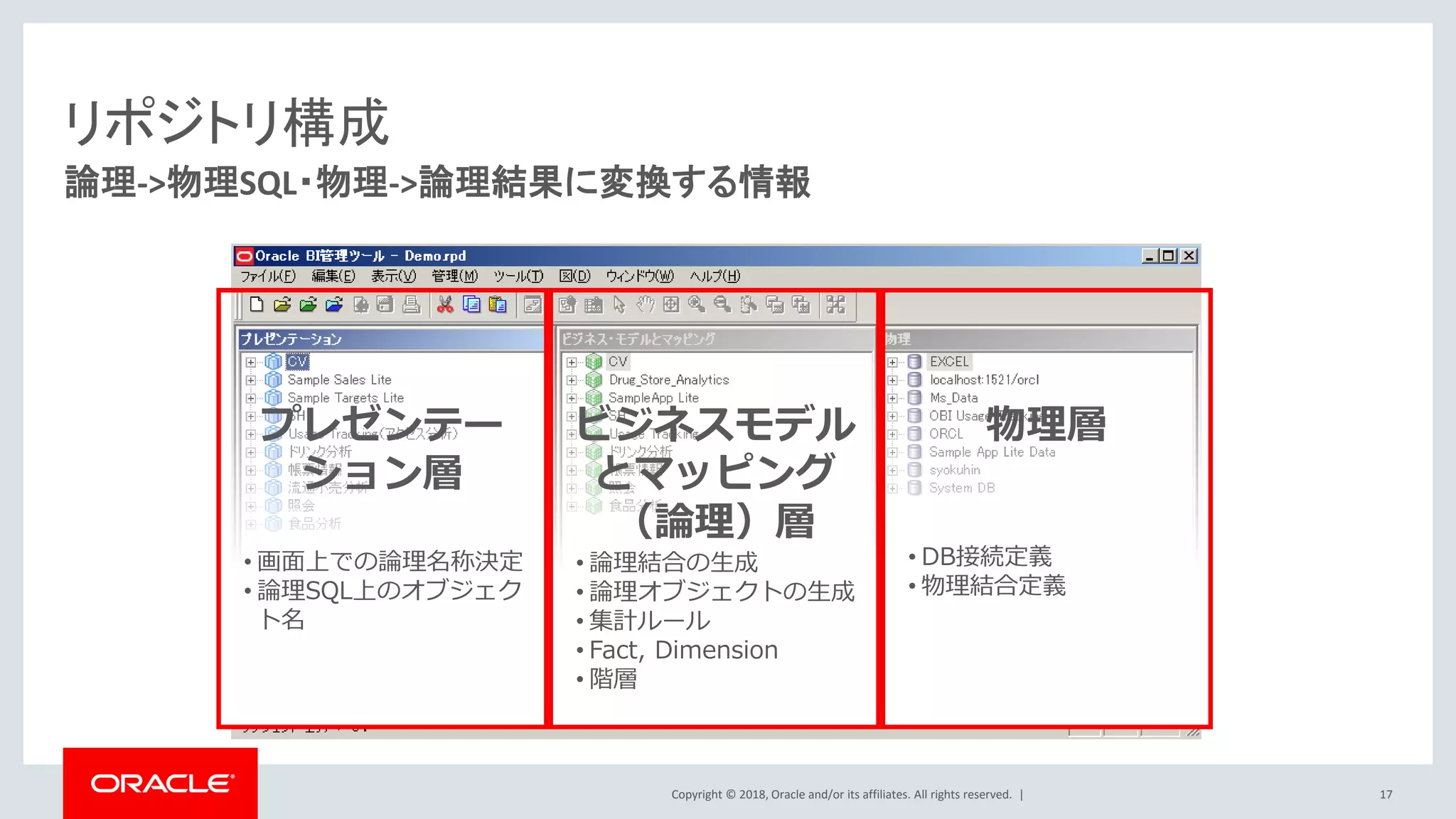Select Sample Targets Lite tree row
Screen dimensions: 1456x819
[x=346, y=398]
